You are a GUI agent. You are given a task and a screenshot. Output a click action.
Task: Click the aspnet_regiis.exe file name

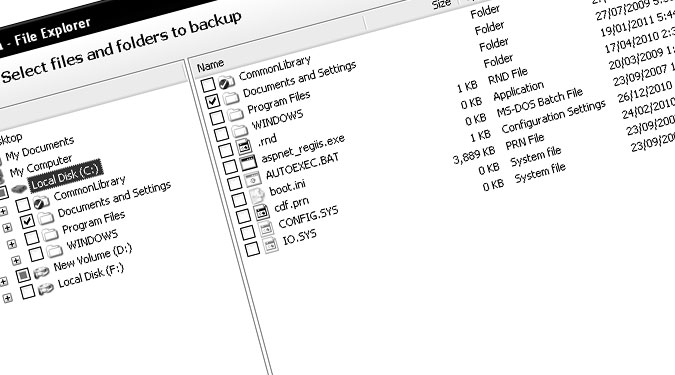(303, 149)
